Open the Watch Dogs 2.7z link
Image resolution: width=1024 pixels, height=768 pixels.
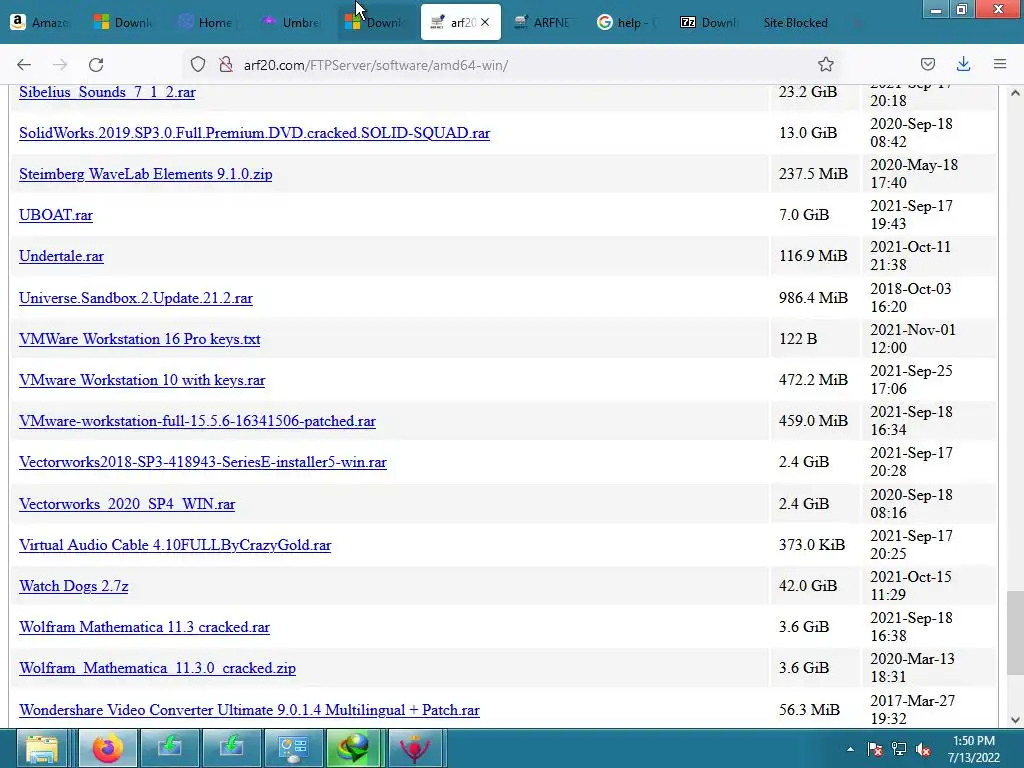[x=74, y=586]
